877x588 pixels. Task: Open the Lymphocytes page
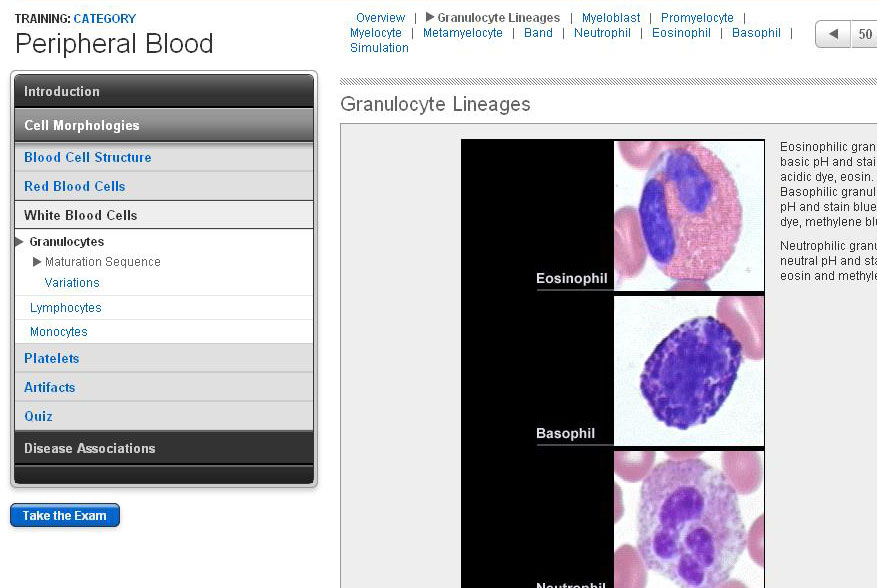66,308
